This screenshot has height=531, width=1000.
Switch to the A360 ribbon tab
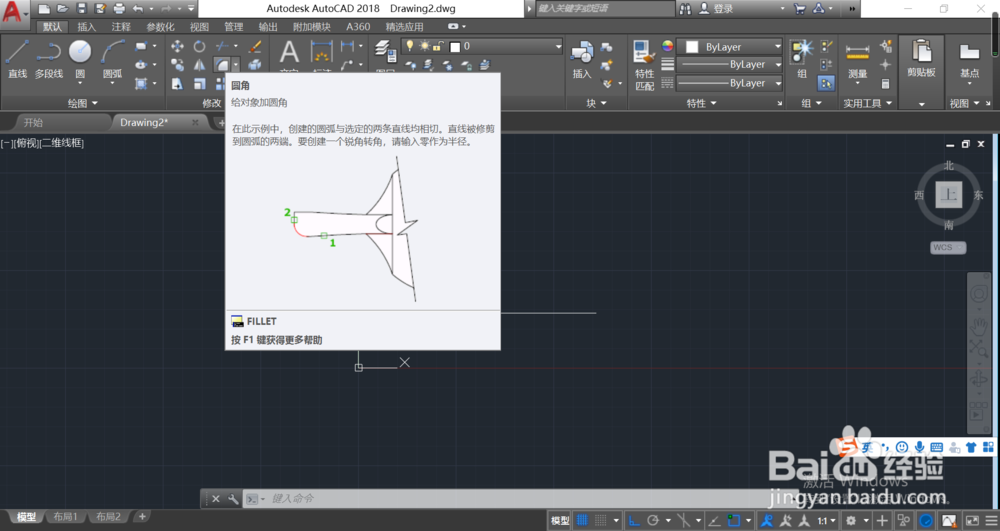[358, 27]
